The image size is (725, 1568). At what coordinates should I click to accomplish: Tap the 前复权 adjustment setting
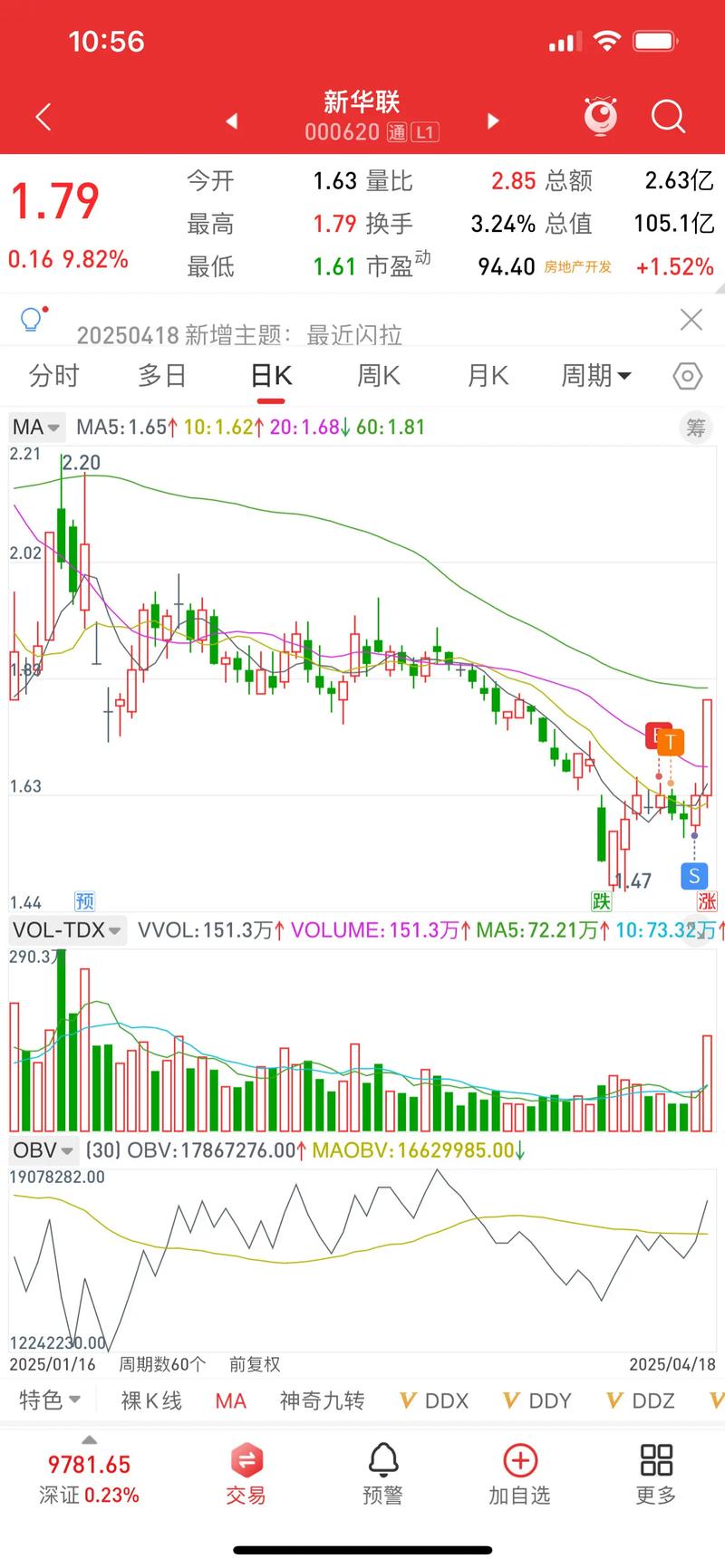pos(255,1364)
